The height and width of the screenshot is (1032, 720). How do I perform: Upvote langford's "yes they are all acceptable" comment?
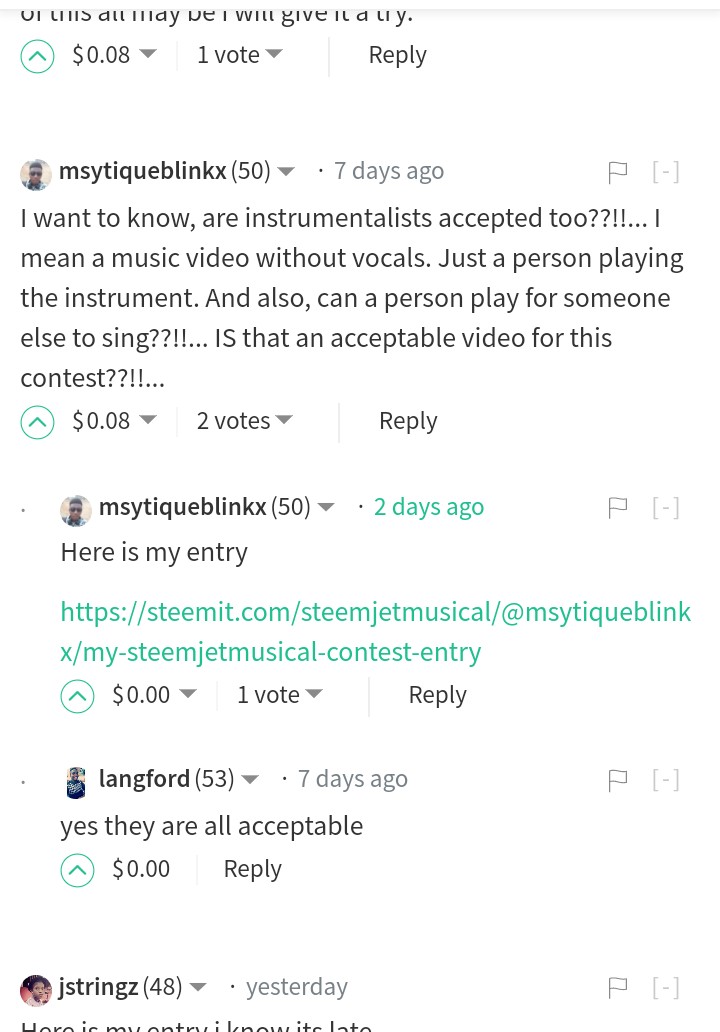[77, 870]
